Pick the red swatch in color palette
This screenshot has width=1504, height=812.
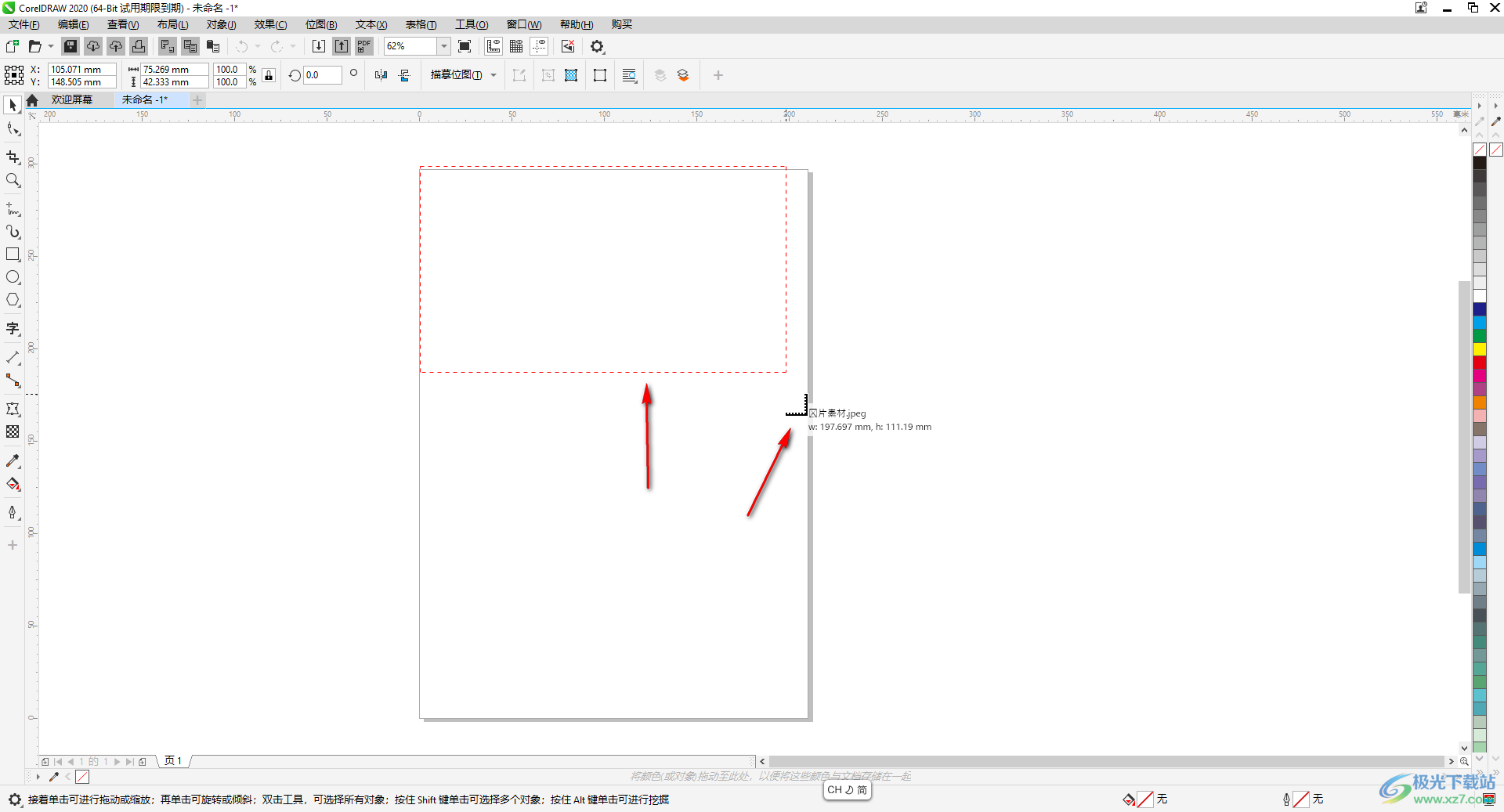pos(1480,363)
